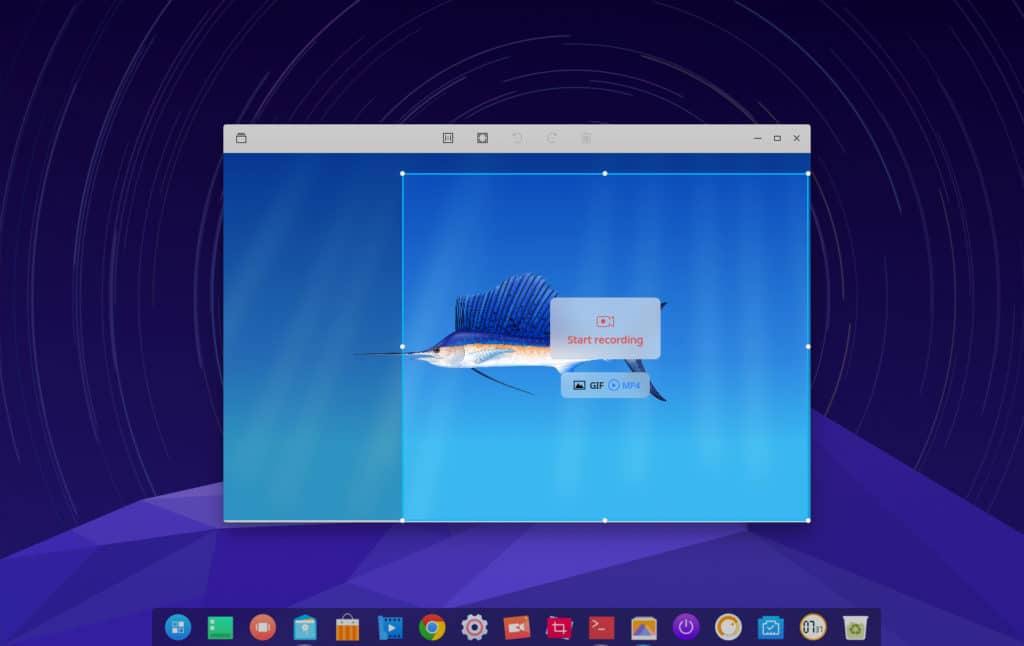Click the top-left selection handle
Viewport: 1024px width, 646px height.
(x=402, y=174)
